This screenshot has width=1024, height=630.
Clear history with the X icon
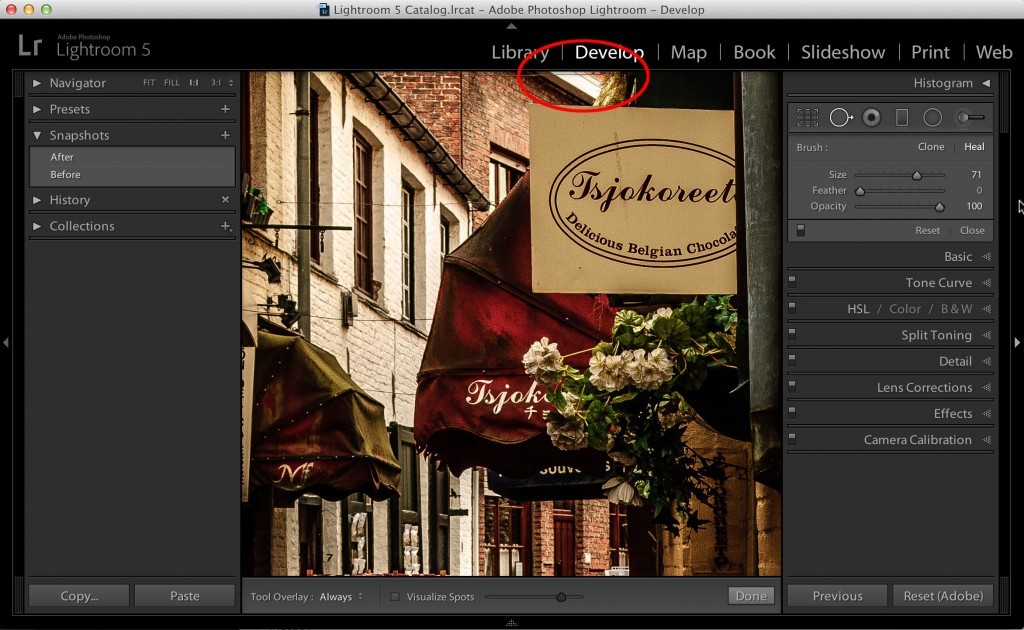(225, 200)
